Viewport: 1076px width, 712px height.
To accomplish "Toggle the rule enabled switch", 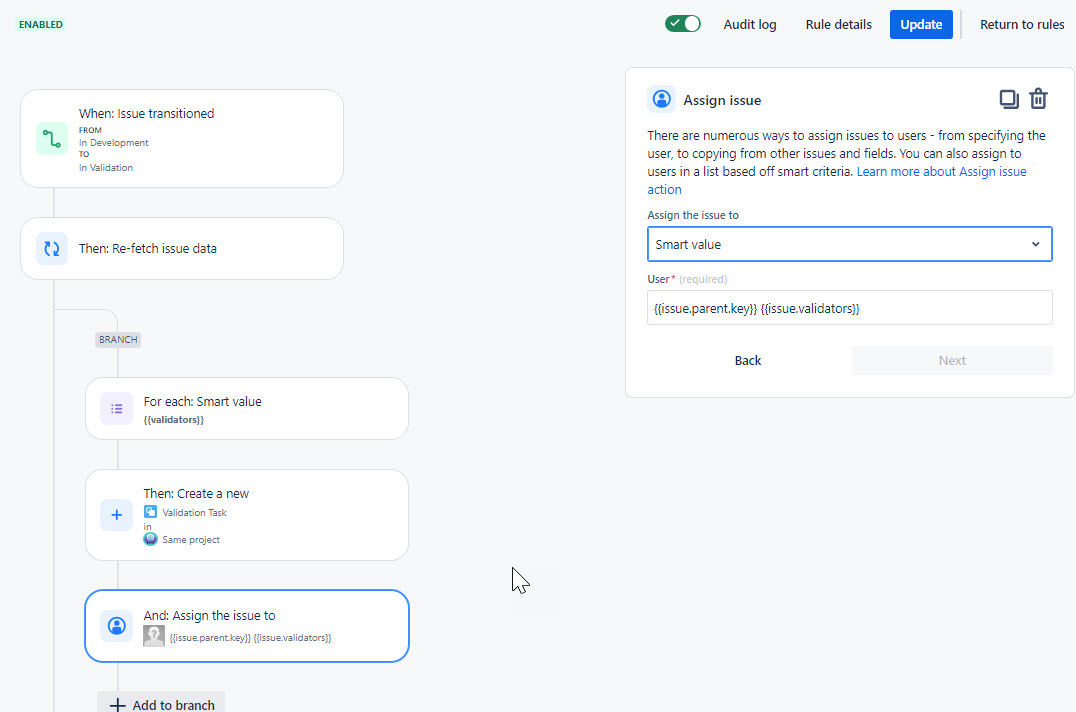I will coord(682,24).
